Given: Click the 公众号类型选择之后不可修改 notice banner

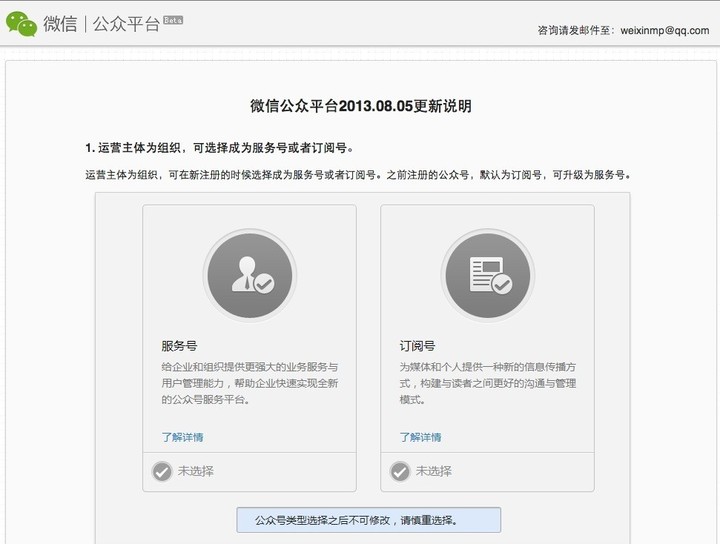Looking at the screenshot, I should pos(368,520).
